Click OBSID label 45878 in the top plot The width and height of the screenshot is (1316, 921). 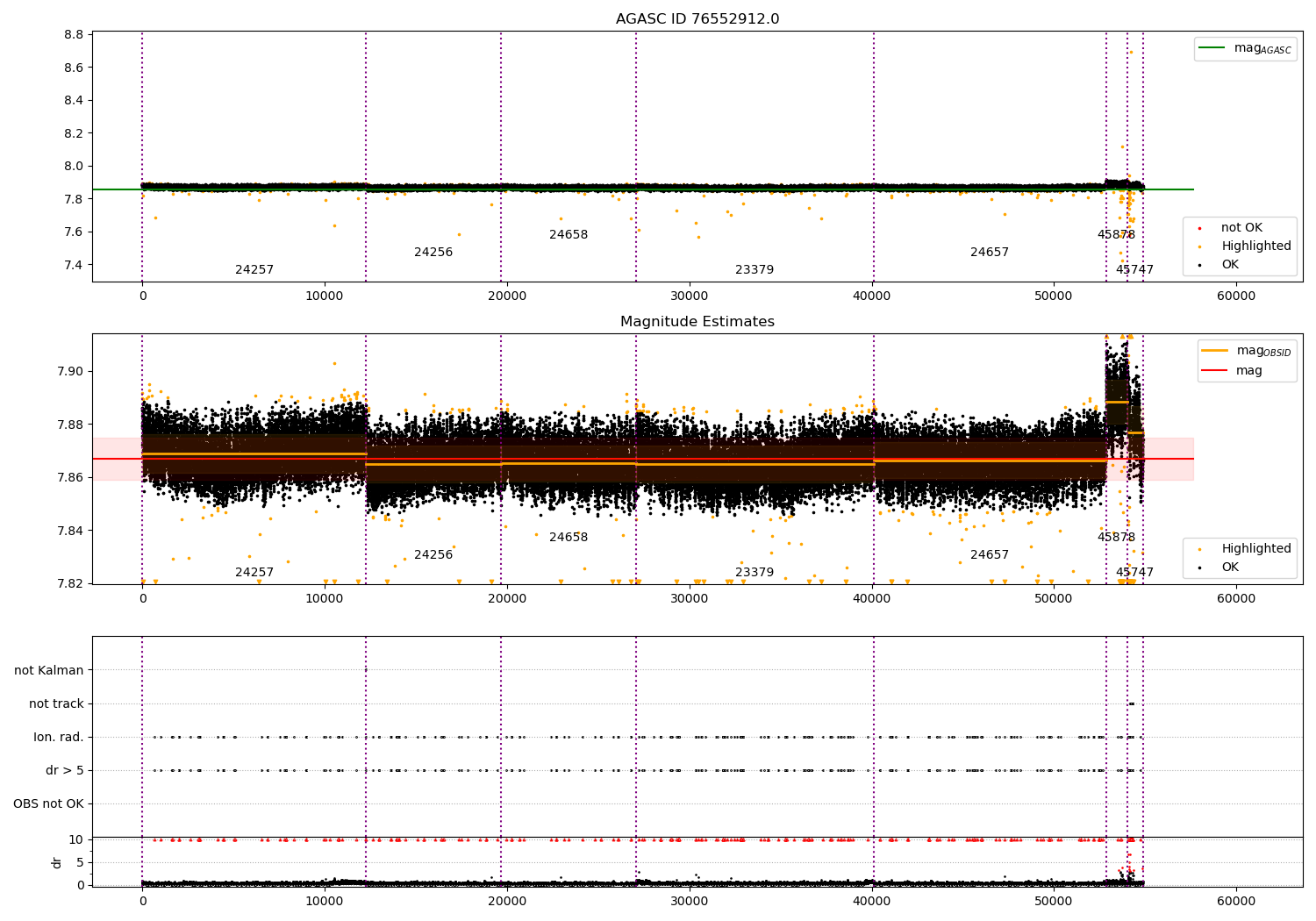pyautogui.click(x=1116, y=235)
